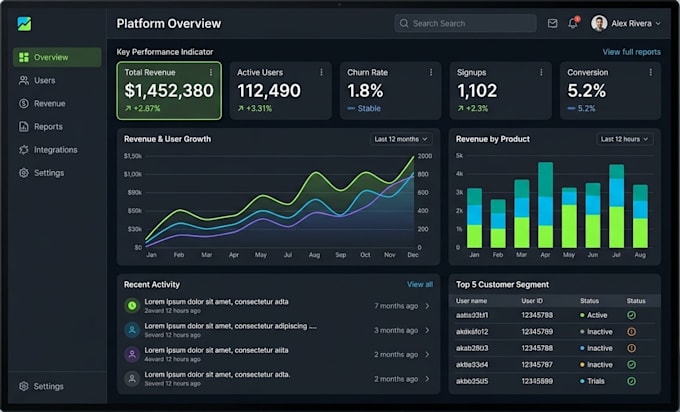Click the +3.31% active users change
Screen dimensions: 680x412
(259, 108)
